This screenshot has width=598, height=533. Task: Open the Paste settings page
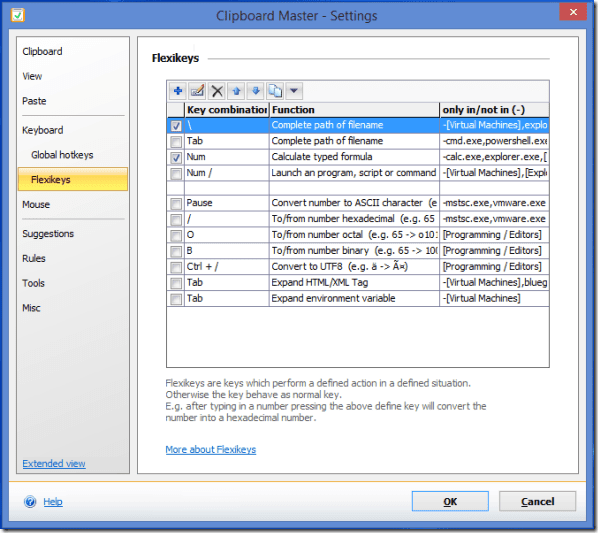[x=34, y=101]
